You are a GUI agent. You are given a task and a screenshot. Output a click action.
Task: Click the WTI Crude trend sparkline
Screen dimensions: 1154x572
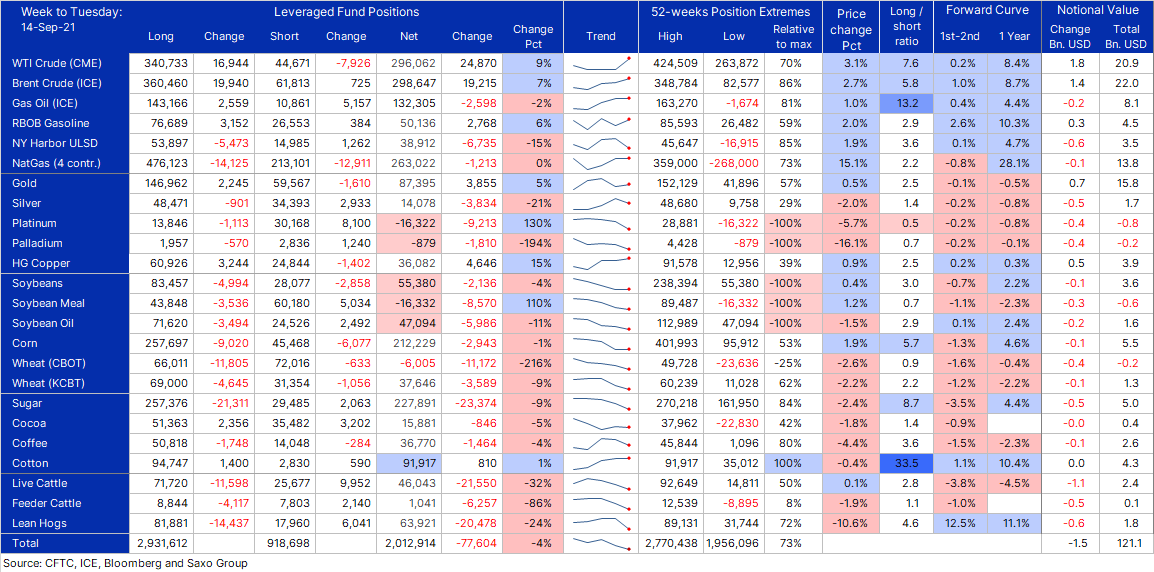tap(601, 64)
